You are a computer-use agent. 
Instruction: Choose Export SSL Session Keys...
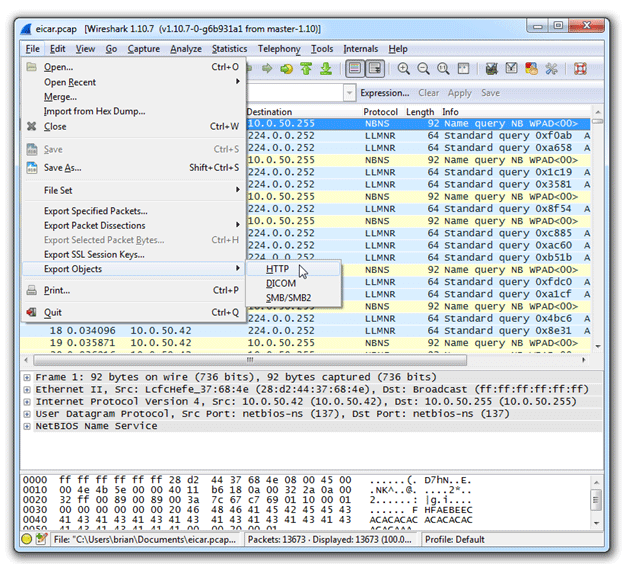tap(134, 254)
